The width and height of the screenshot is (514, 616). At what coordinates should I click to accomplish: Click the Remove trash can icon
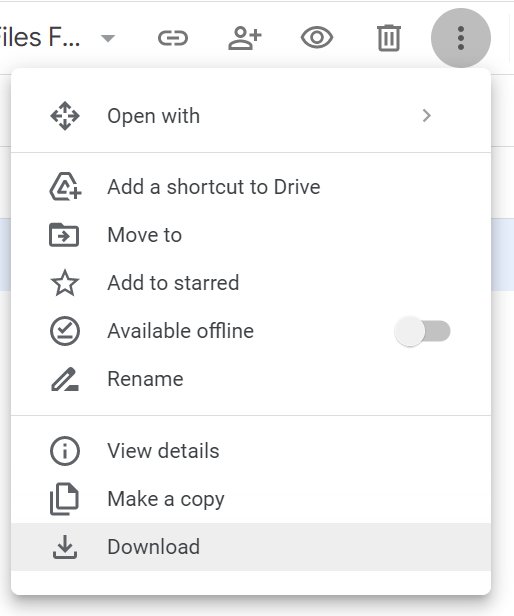(x=389, y=38)
